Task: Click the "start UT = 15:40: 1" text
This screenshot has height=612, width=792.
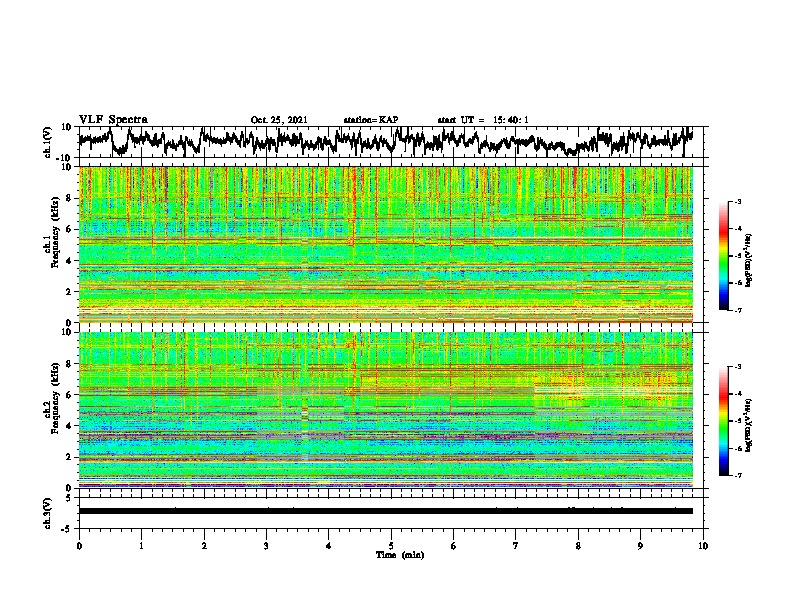Action: (x=483, y=120)
